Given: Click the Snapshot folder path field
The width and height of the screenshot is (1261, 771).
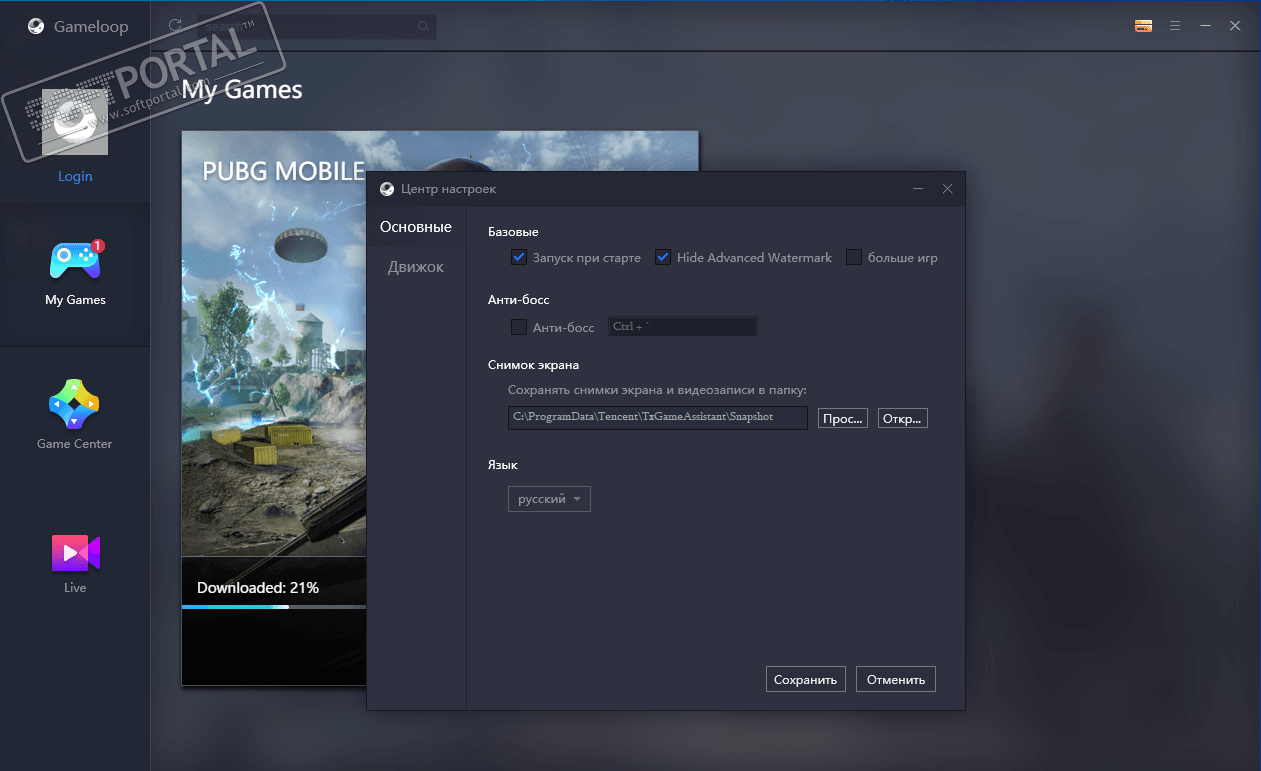Looking at the screenshot, I should point(658,417).
